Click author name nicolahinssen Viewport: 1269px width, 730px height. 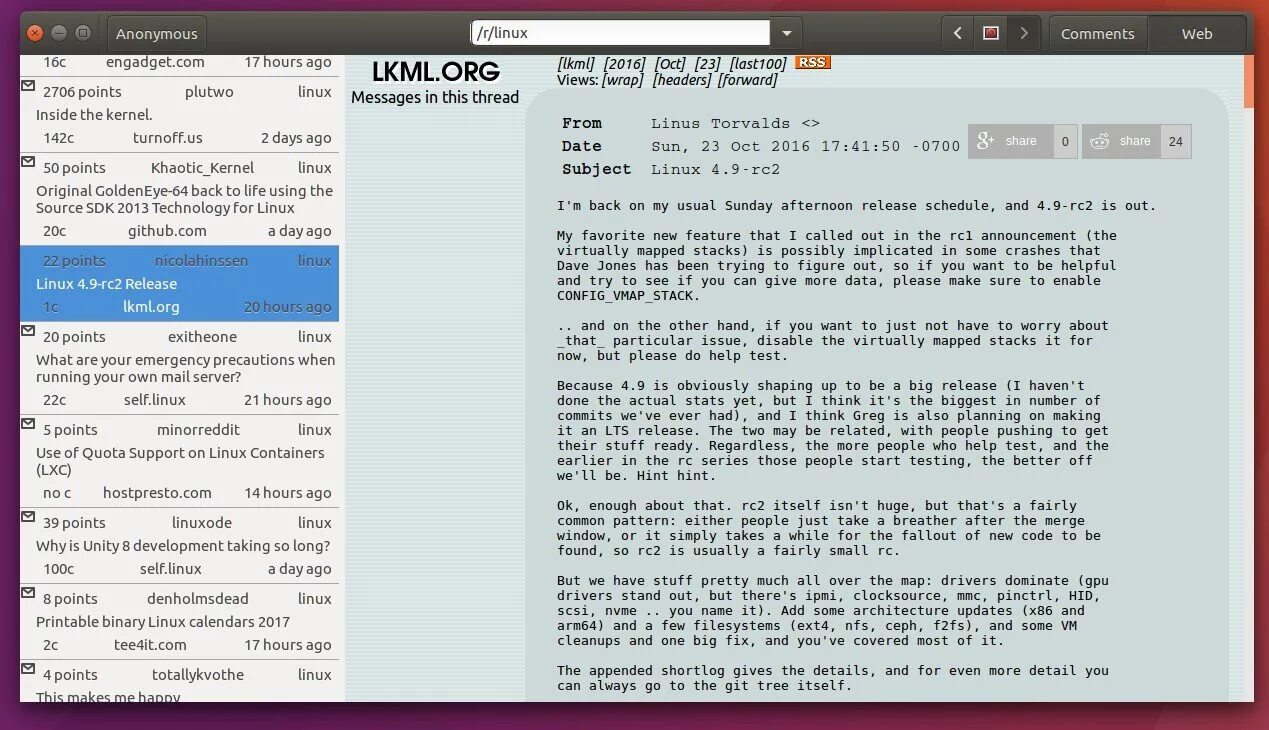(x=201, y=261)
